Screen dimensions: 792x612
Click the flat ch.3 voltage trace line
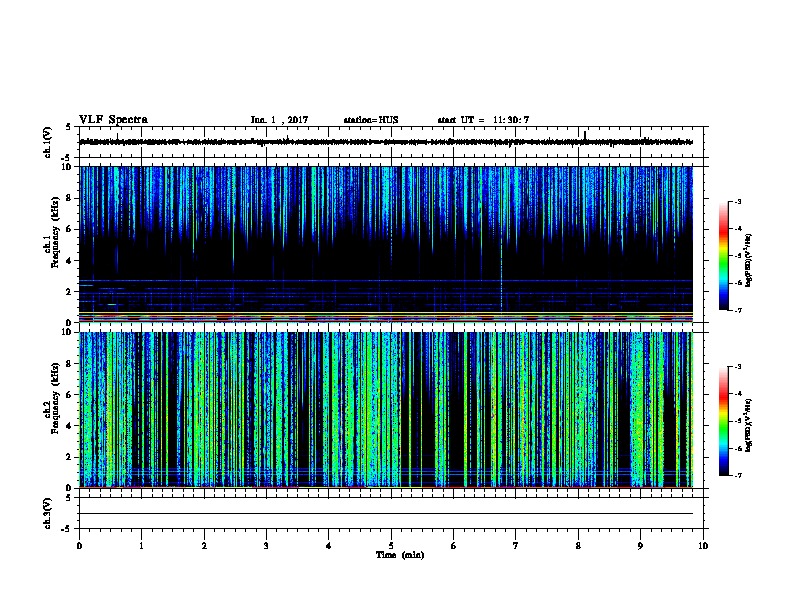[x=386, y=514]
